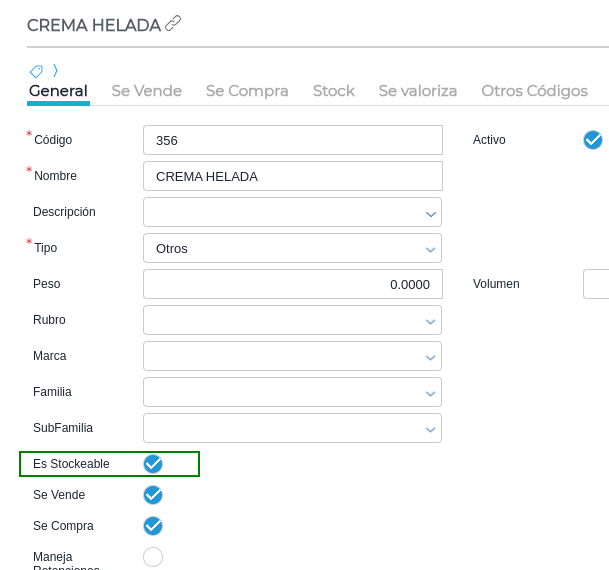Select the Otros Códigos tab

pyautogui.click(x=534, y=91)
